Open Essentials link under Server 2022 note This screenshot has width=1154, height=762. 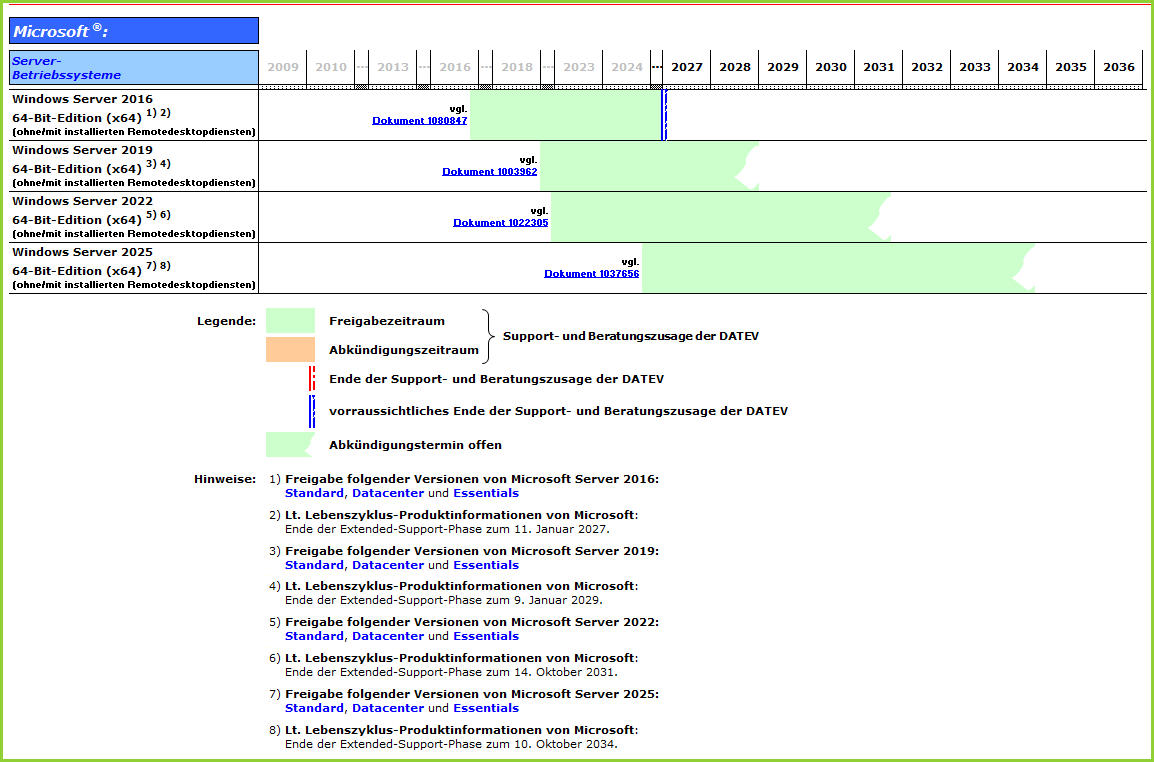coord(486,636)
